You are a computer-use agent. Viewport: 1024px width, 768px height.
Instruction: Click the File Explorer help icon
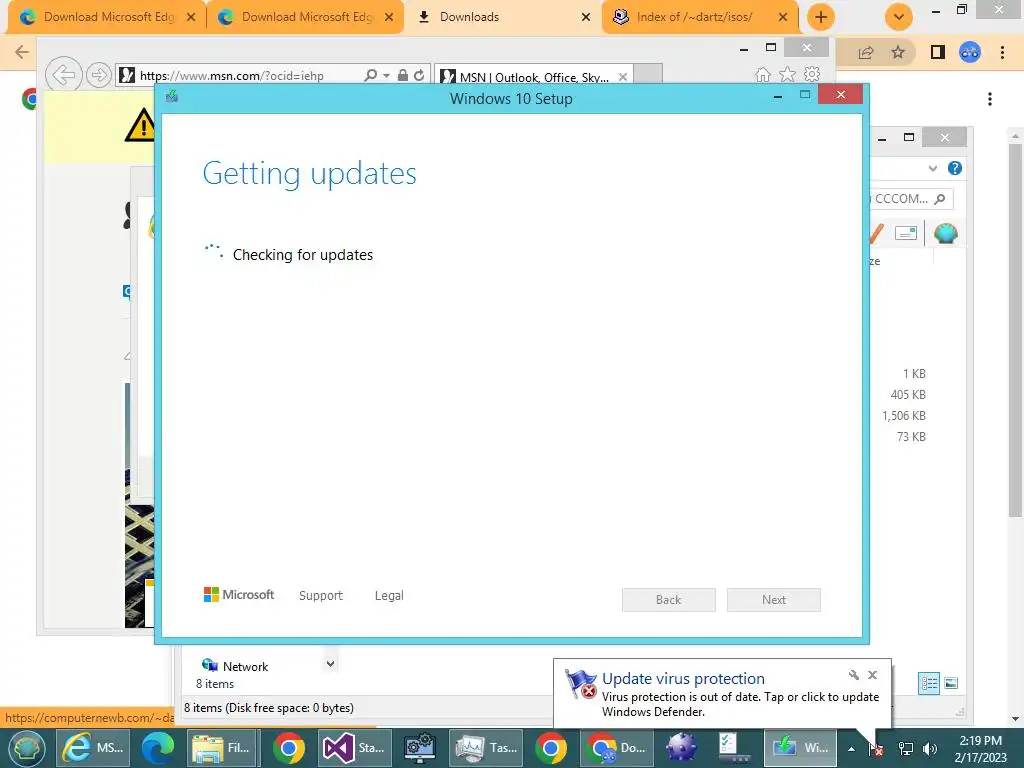(955, 168)
